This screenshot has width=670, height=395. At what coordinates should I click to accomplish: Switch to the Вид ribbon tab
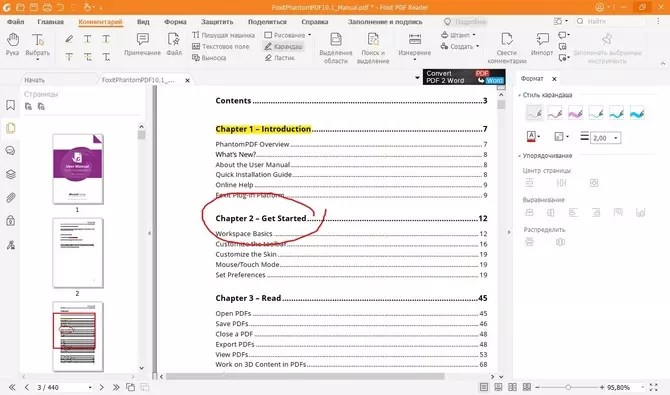pyautogui.click(x=143, y=21)
